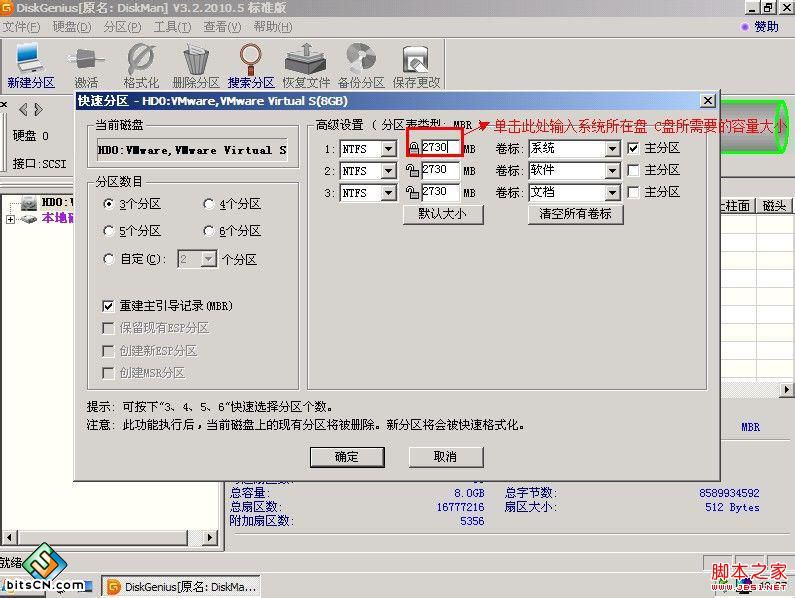The height and width of the screenshot is (598, 795).
Task: Toggle lock icon for partition 3 size
Action: tap(412, 192)
